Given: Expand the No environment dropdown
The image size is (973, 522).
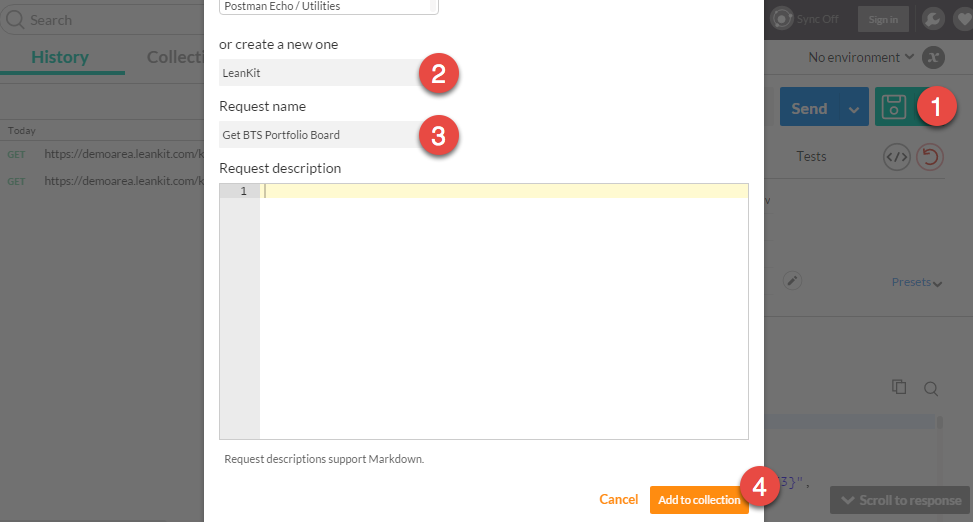Looking at the screenshot, I should coord(861,57).
